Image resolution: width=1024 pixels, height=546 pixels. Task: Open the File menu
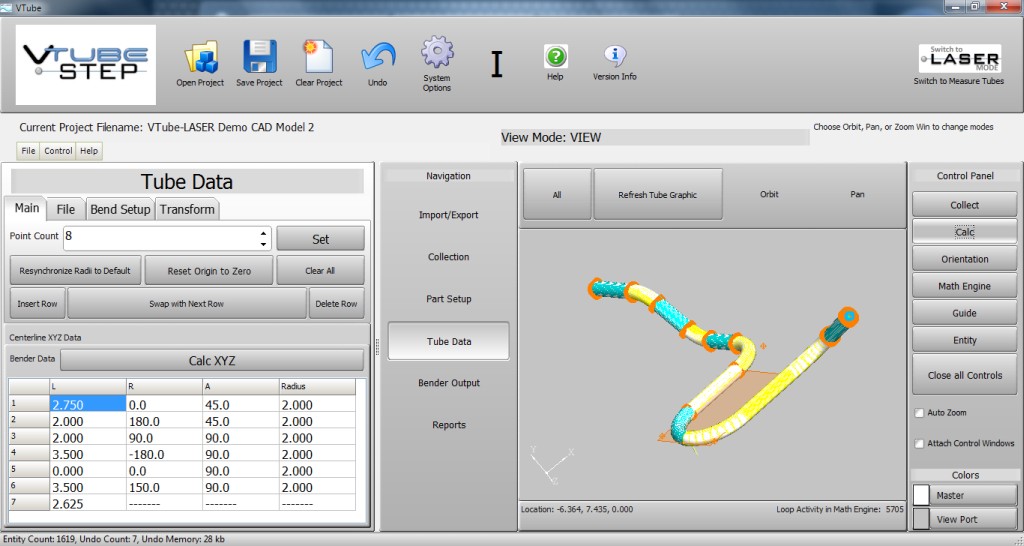pos(29,151)
